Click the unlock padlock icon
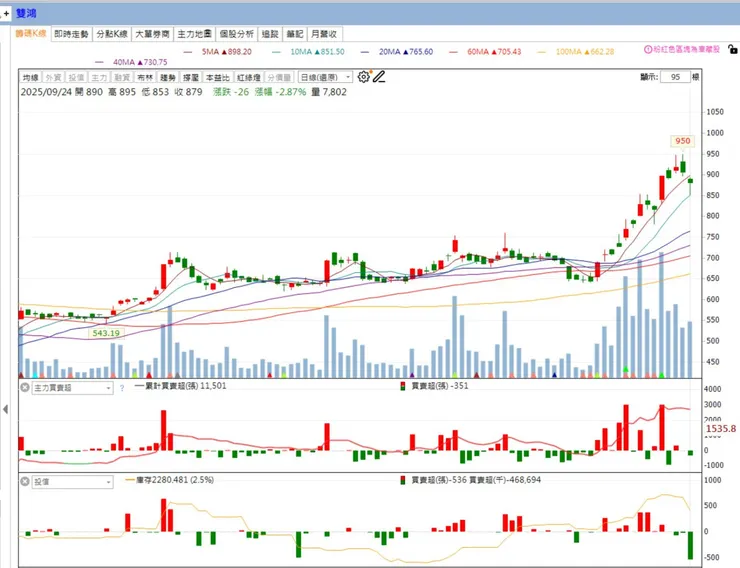Image resolution: width=740 pixels, height=568 pixels. 732,49
